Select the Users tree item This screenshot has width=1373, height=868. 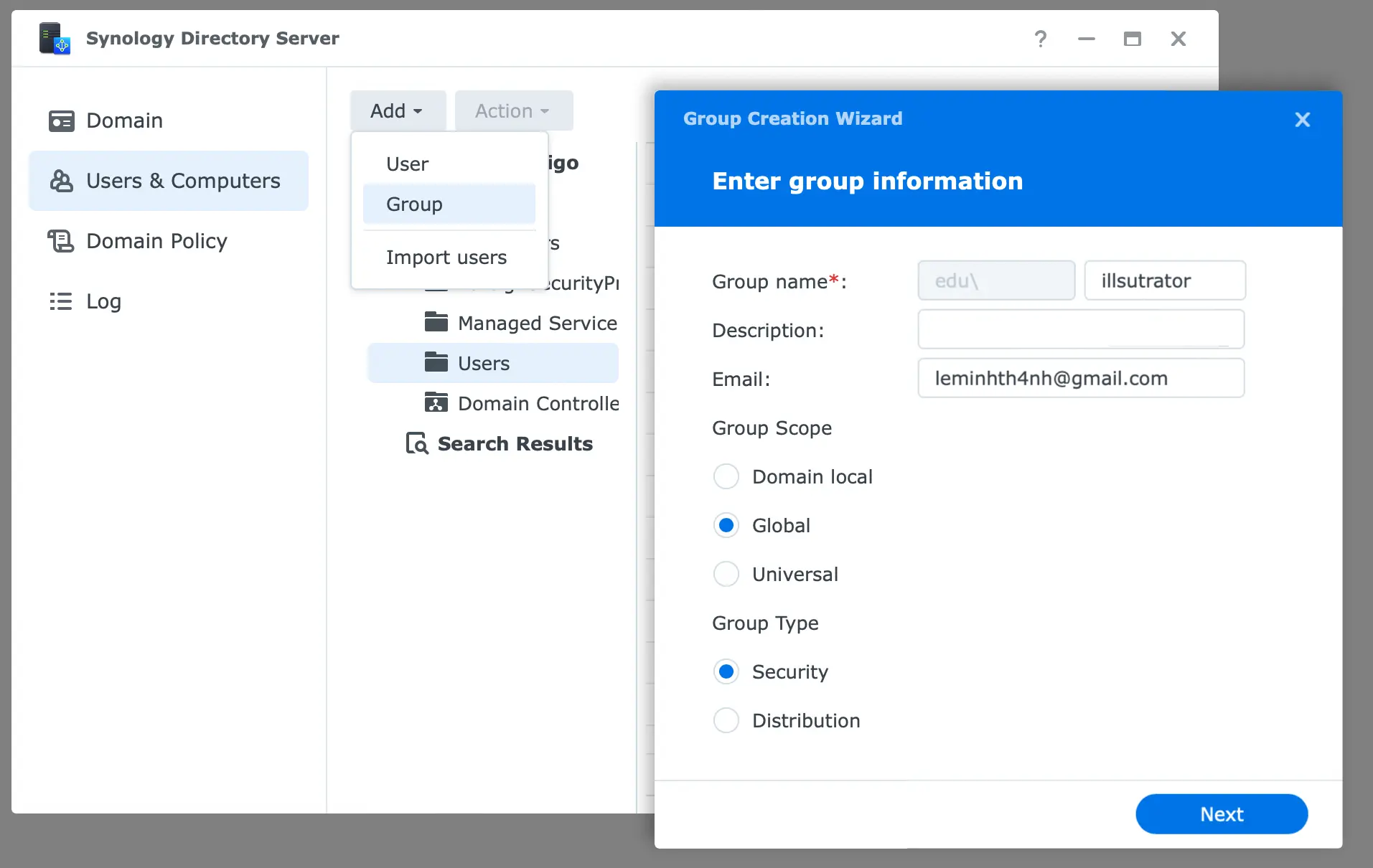[493, 363]
